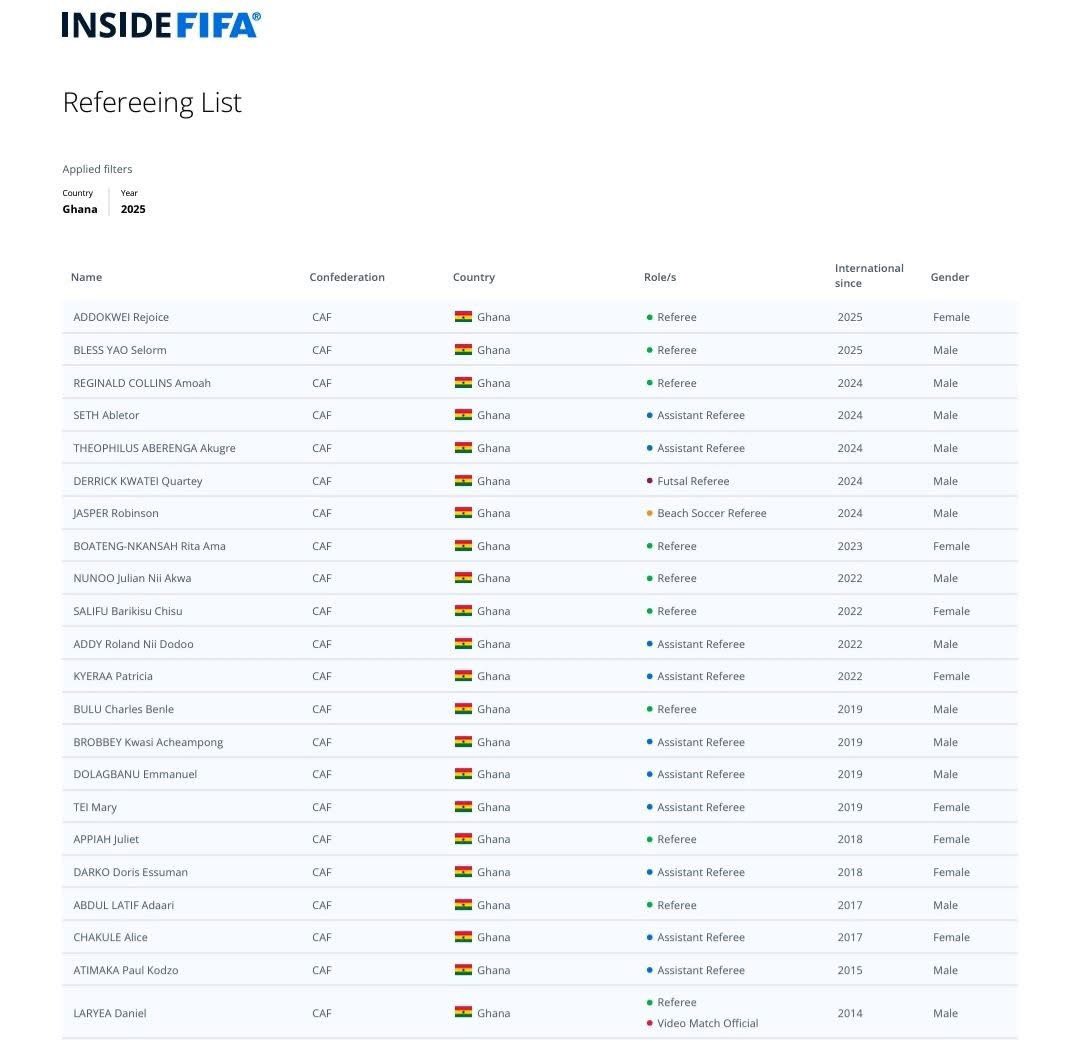
Task: Click Ghana flag in TEI Mary row
Action: (x=463, y=807)
